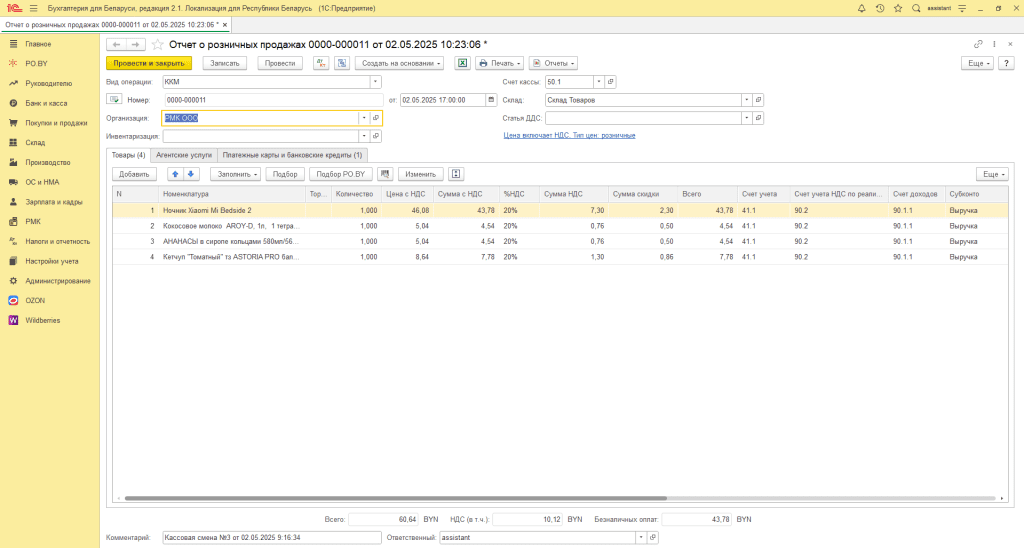Open the notifications bell
Viewport: 1024px width, 548px height.
[x=861, y=8]
